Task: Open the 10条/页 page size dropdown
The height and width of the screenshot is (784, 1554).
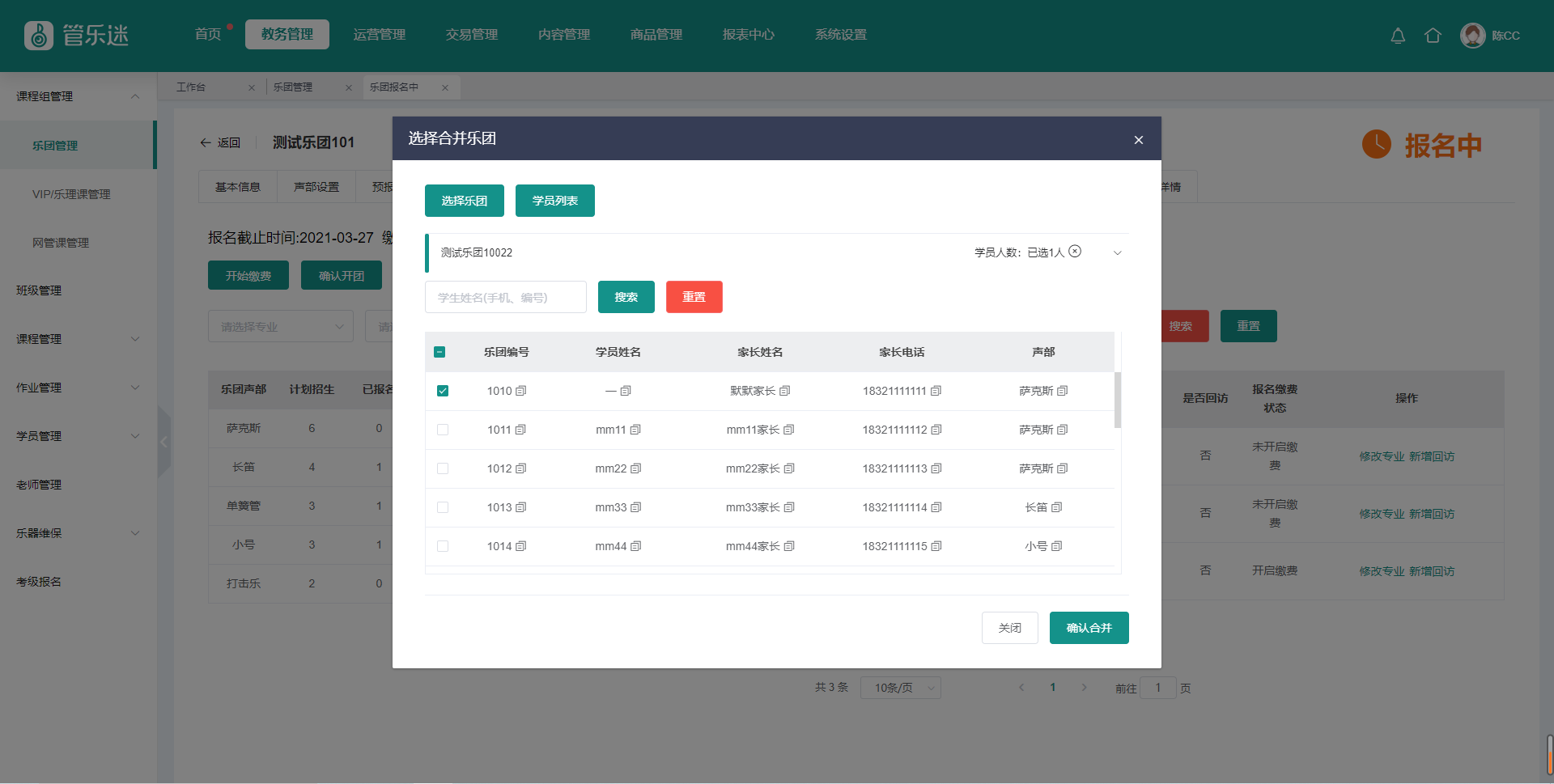Action: pyautogui.click(x=900, y=688)
